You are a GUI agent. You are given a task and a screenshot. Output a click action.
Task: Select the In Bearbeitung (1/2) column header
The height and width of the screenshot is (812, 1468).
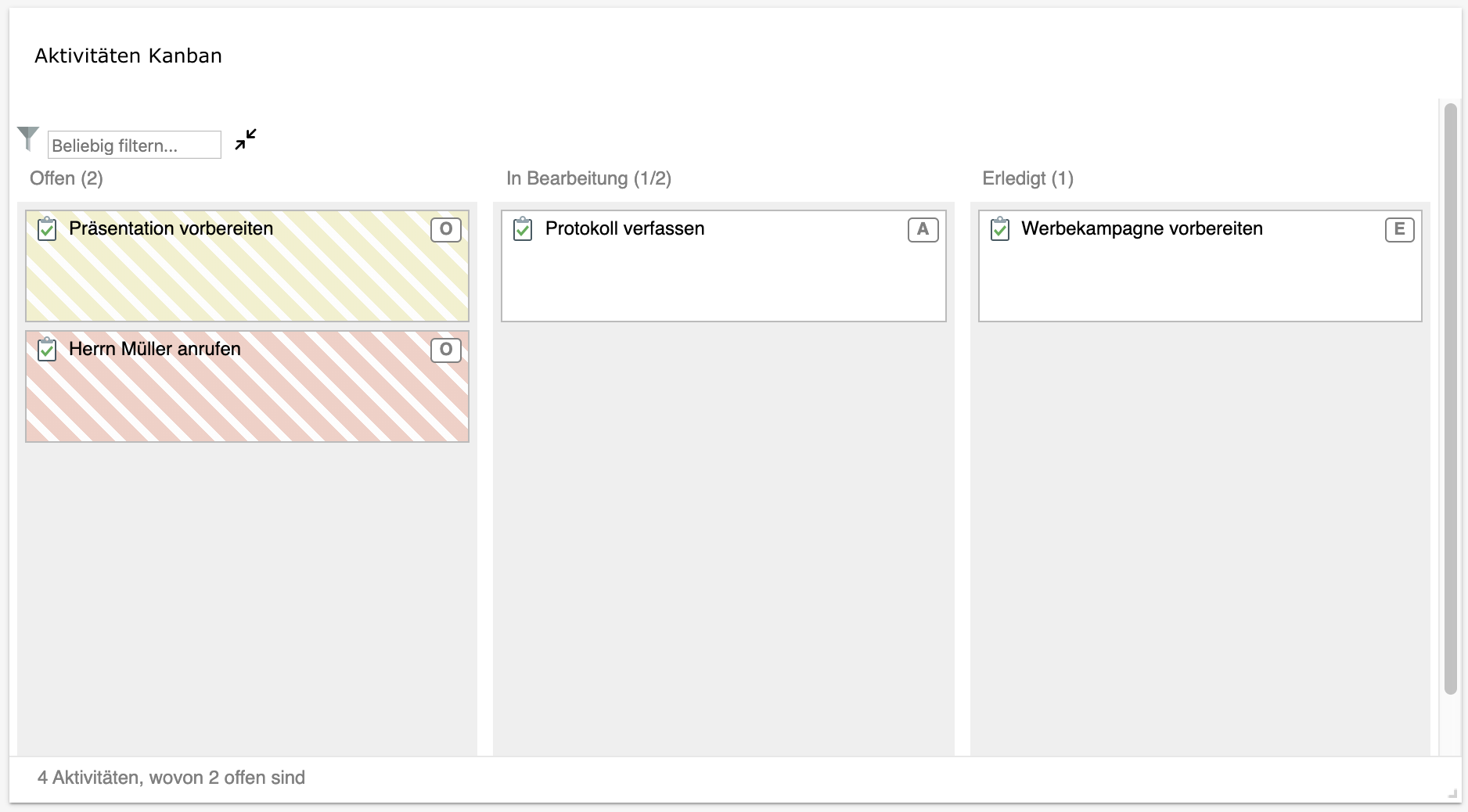(x=588, y=178)
